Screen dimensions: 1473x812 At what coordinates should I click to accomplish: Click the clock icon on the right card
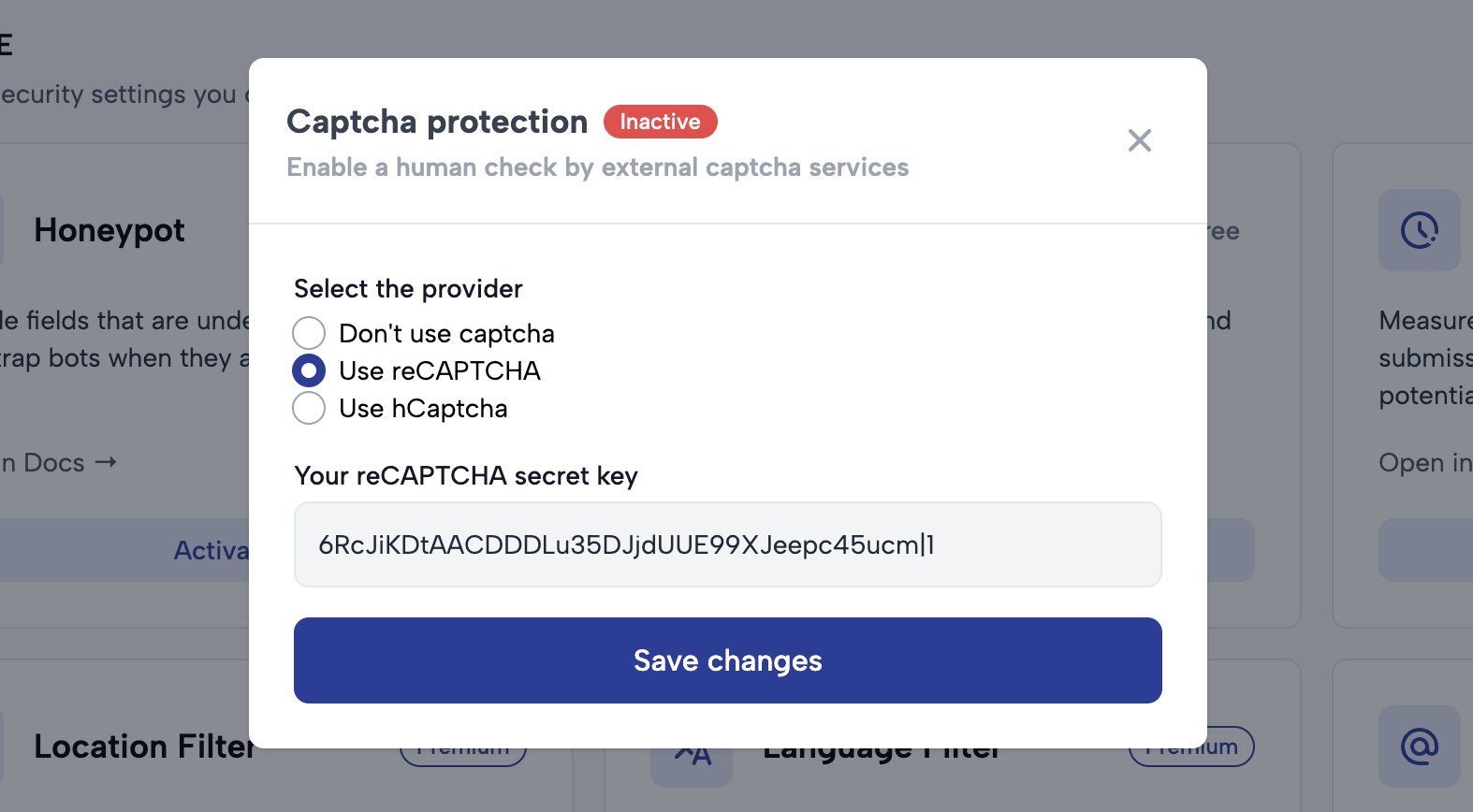coord(1420,230)
